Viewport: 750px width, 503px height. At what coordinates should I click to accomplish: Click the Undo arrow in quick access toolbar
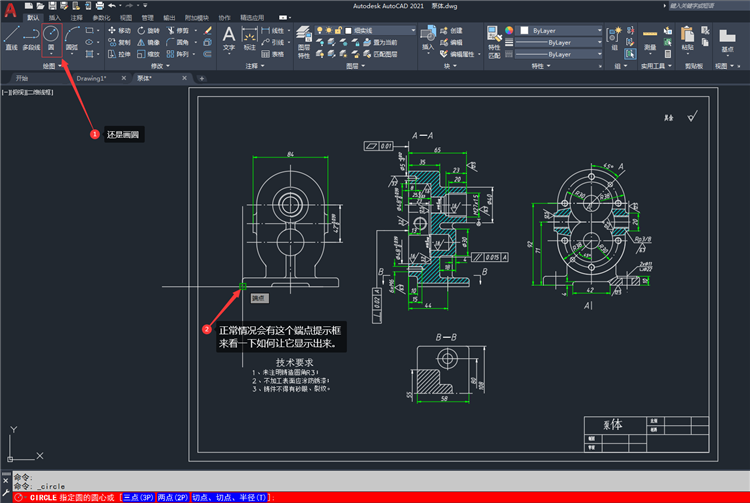click(112, 6)
